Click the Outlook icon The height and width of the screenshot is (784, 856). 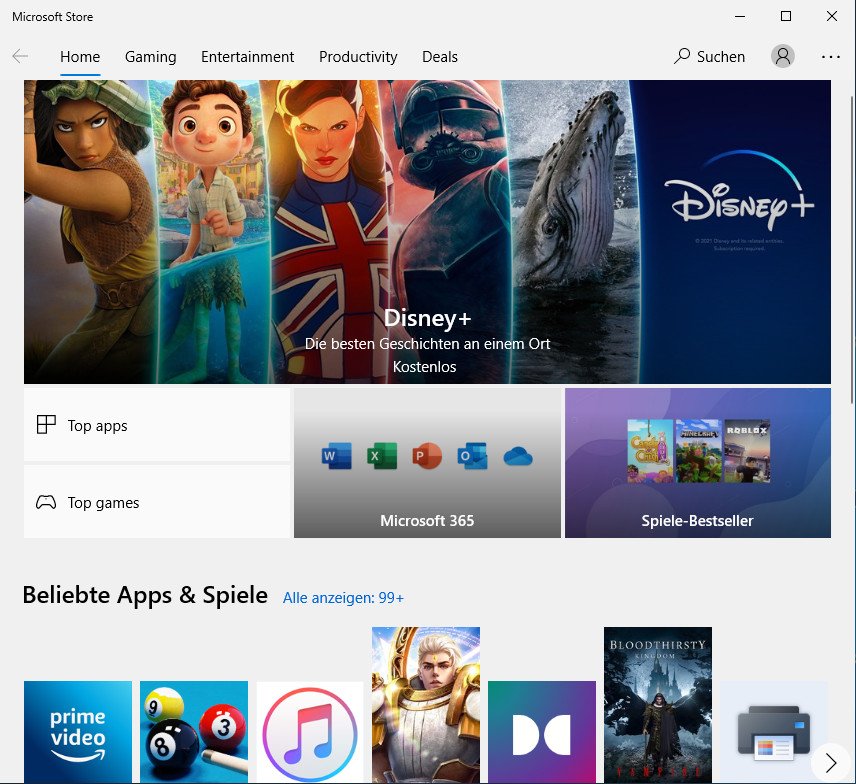pos(471,456)
